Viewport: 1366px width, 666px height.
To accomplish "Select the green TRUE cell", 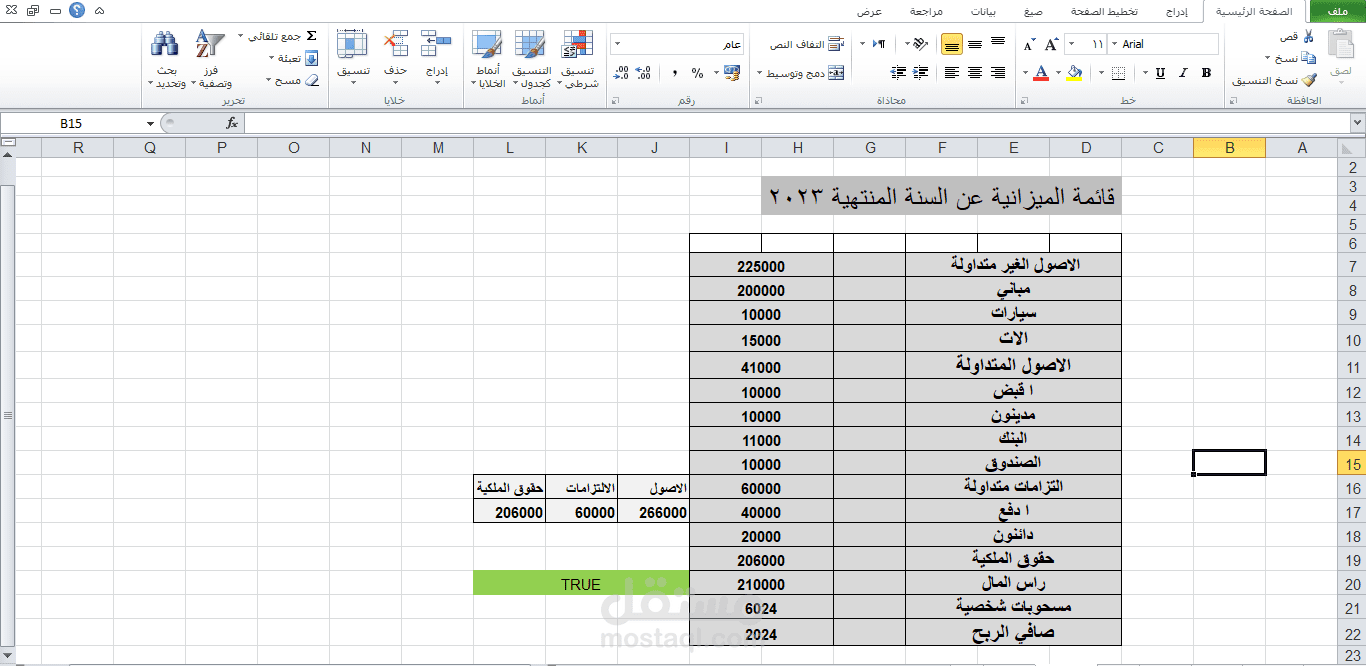I will pyautogui.click(x=581, y=584).
